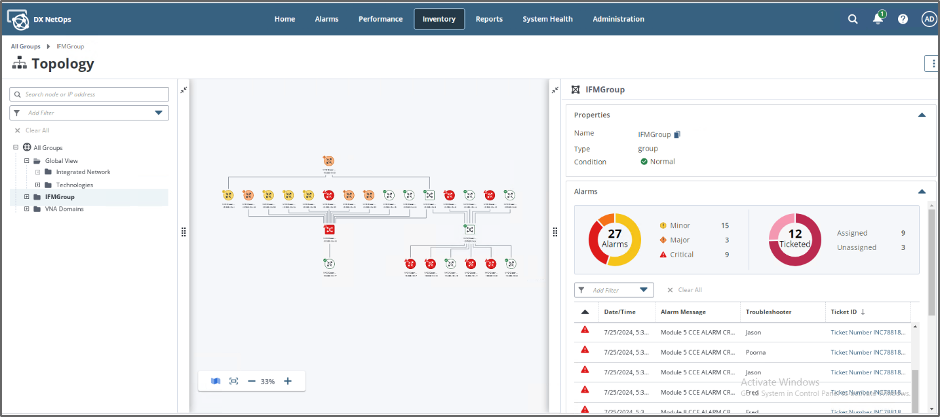
Task: Open the System Health menu
Action: pos(547,19)
